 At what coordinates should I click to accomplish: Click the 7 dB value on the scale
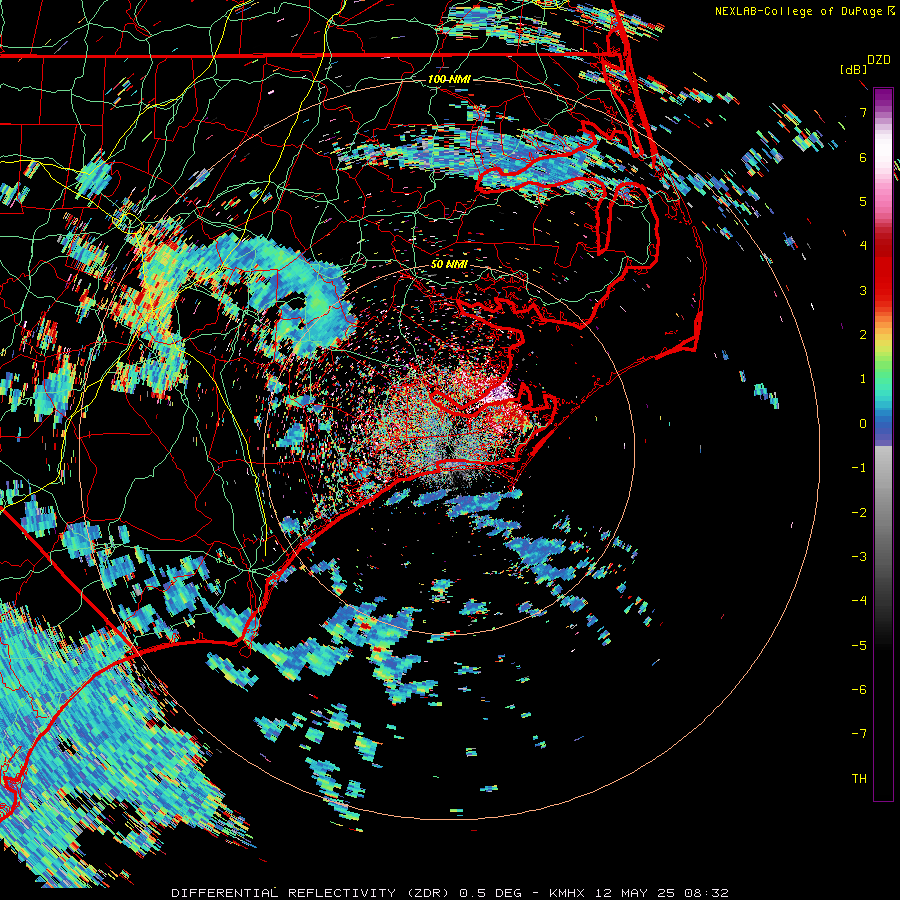pos(863,112)
